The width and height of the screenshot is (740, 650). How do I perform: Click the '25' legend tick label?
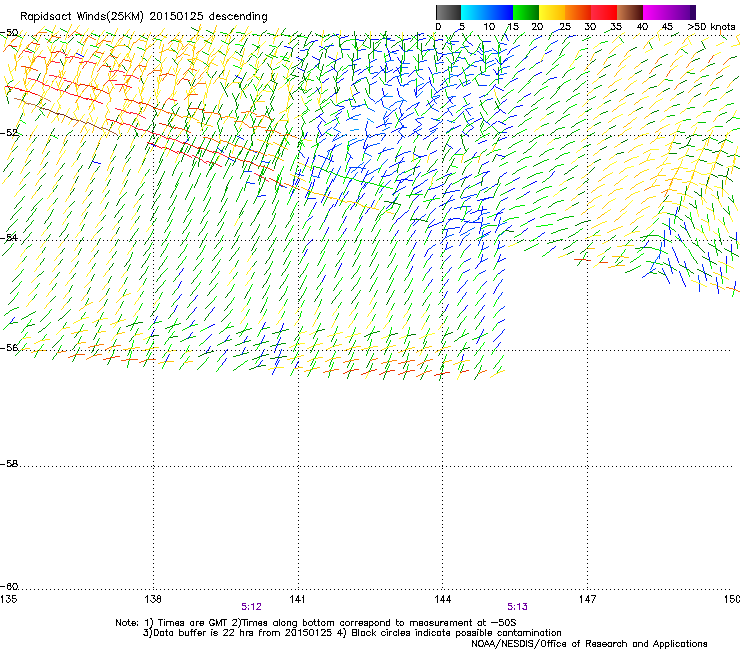pyautogui.click(x=564, y=26)
